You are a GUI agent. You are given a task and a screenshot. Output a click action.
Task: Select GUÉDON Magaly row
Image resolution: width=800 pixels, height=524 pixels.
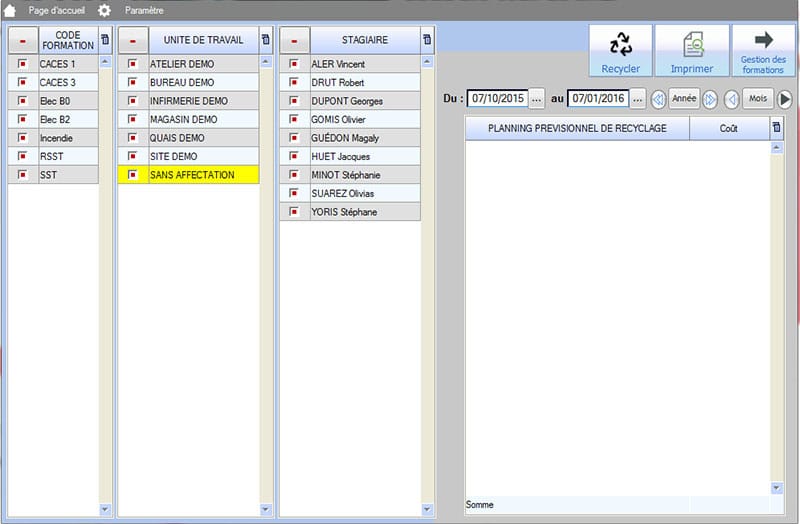click(350, 138)
